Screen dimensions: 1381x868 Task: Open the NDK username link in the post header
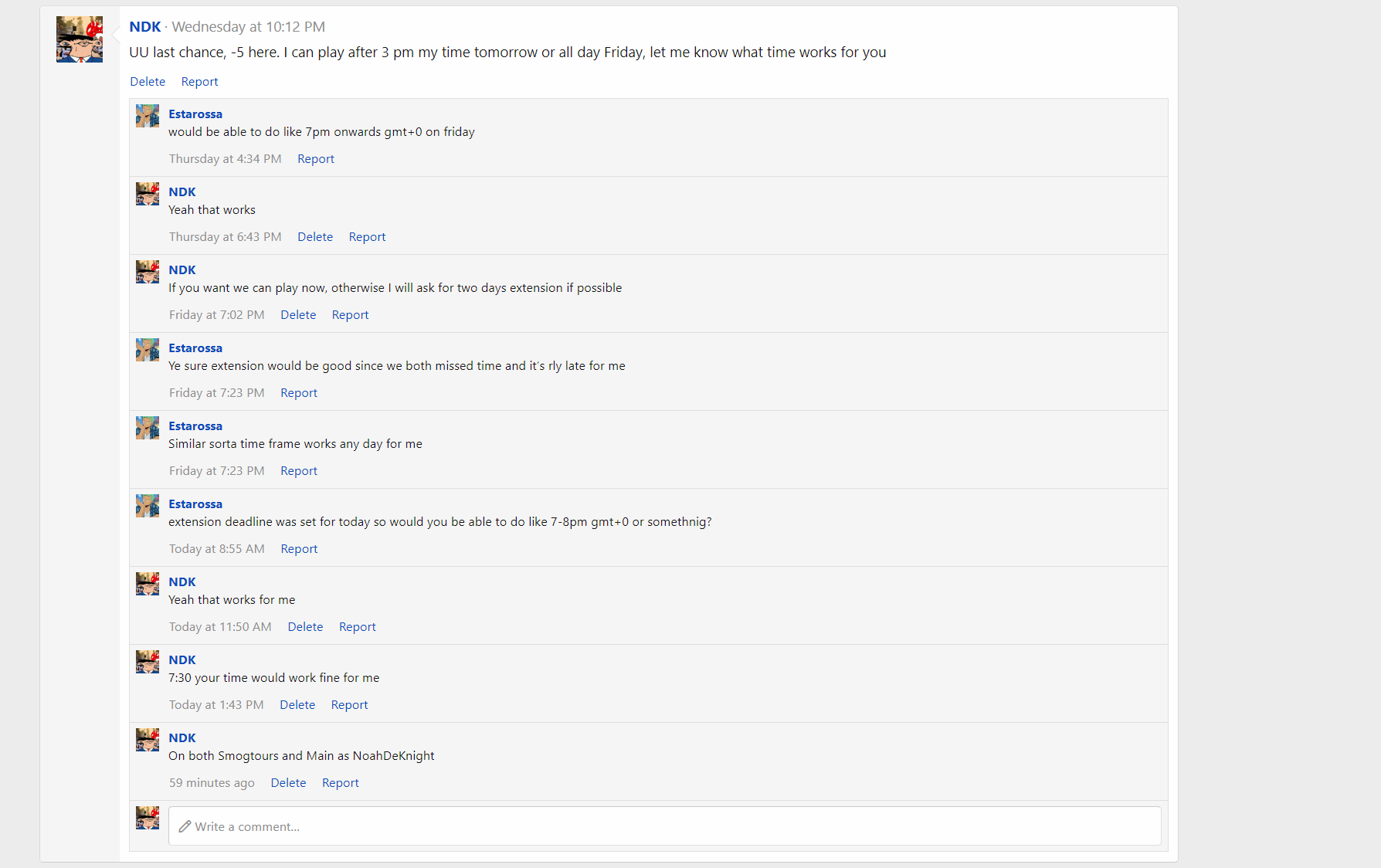145,27
